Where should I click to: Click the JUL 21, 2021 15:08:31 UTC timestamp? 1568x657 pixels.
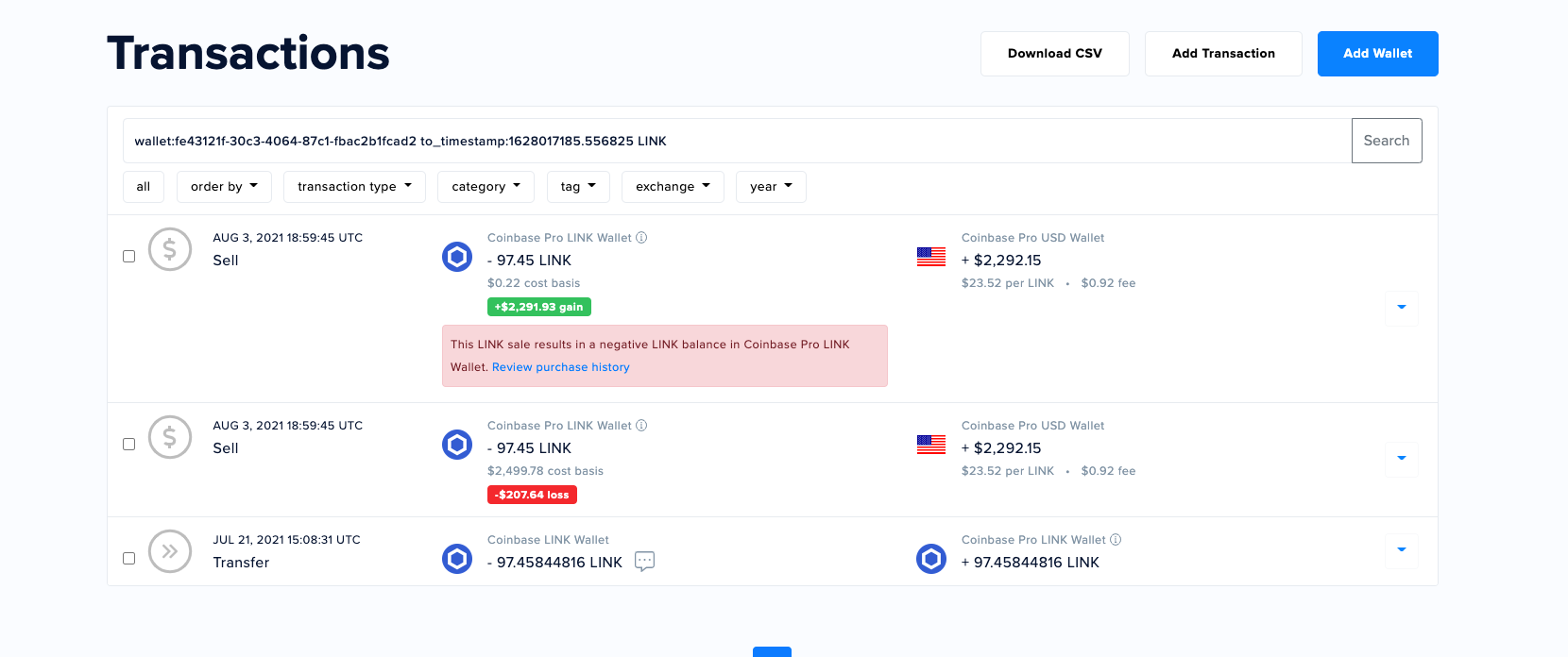[286, 540]
